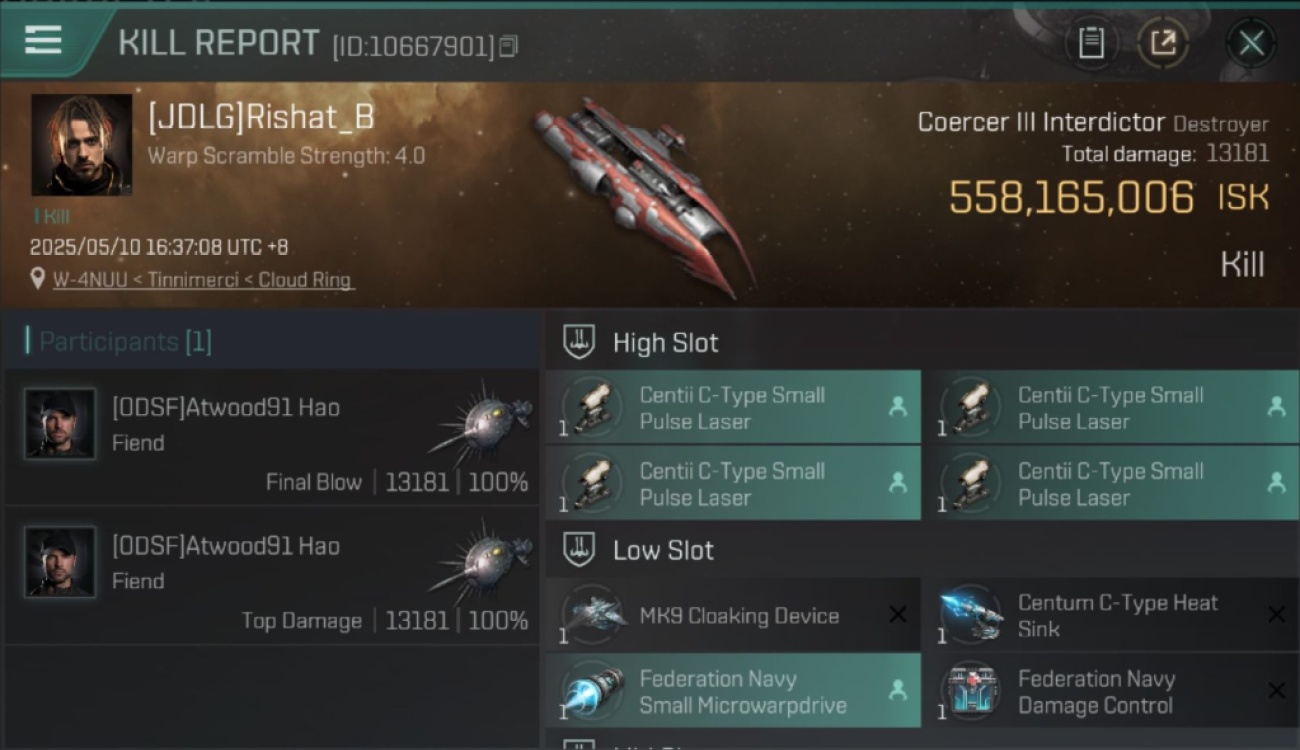Image resolution: width=1300 pixels, height=750 pixels.
Task: Open MK9 Cloaking Device module
Action: 733,615
